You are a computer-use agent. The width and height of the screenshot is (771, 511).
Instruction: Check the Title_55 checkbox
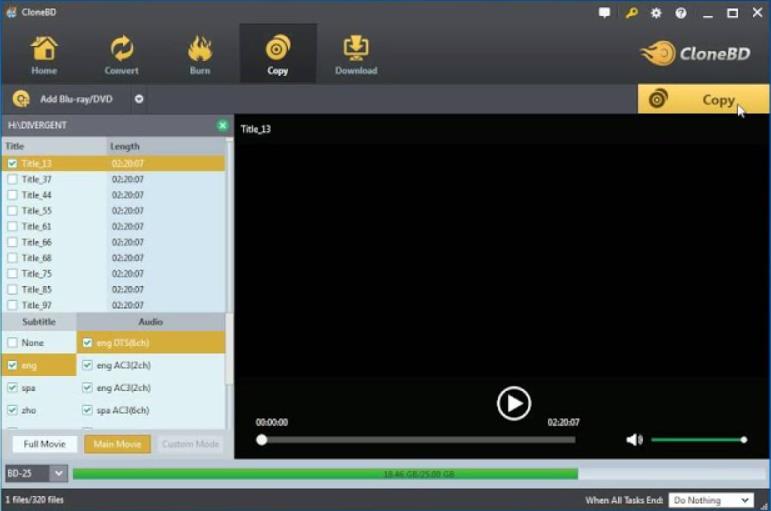(12, 210)
